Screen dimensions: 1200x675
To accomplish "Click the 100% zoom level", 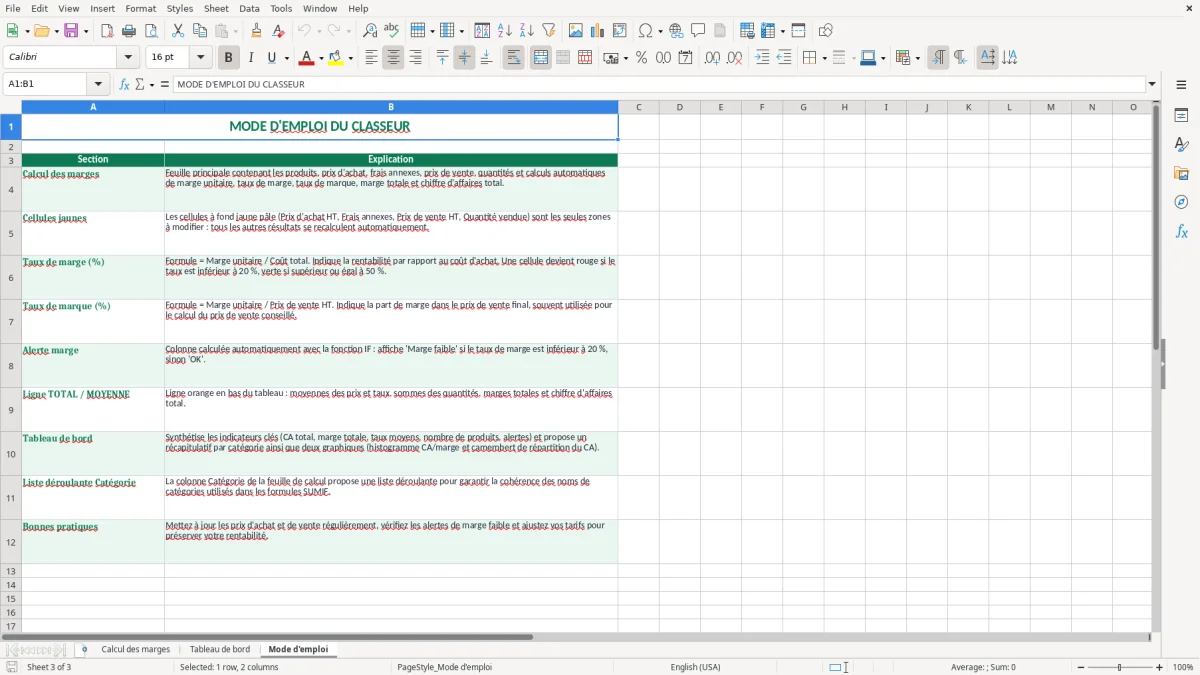I will (1183, 667).
